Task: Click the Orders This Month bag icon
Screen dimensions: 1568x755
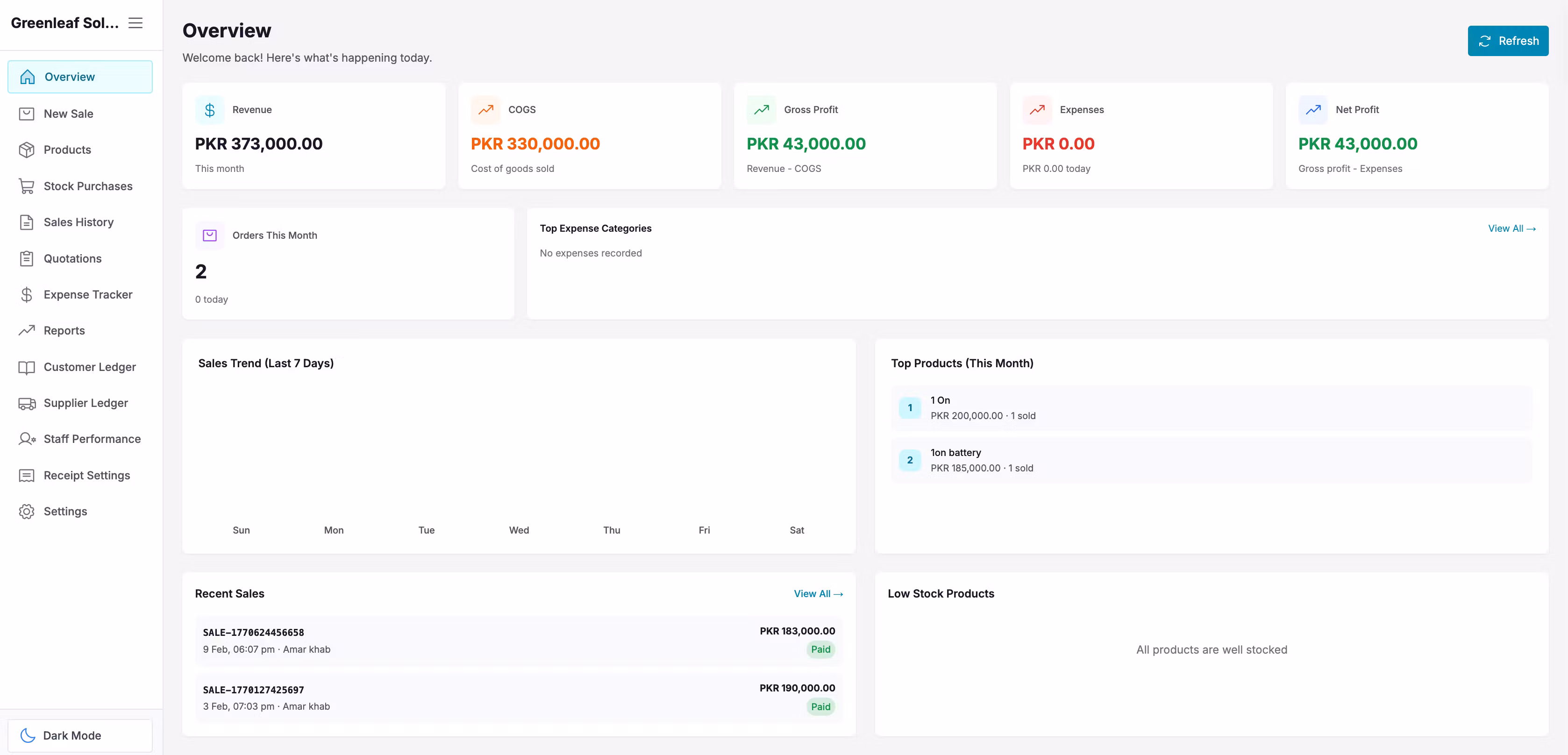Action: pos(209,235)
